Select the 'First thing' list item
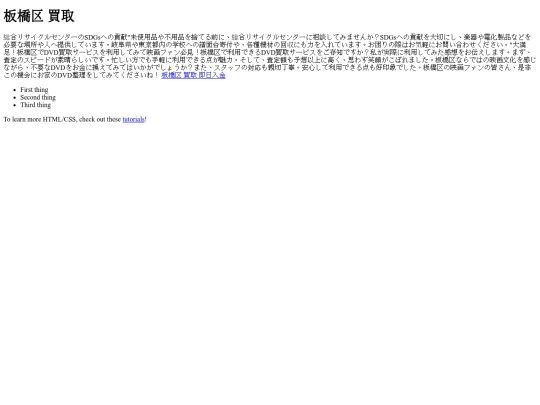The image size is (540, 405). click(34, 90)
